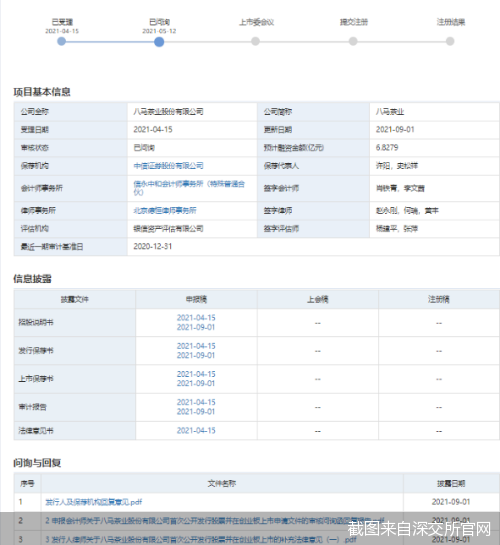
Task: Click the 签字会计师 names cell
Action: click(x=434, y=188)
